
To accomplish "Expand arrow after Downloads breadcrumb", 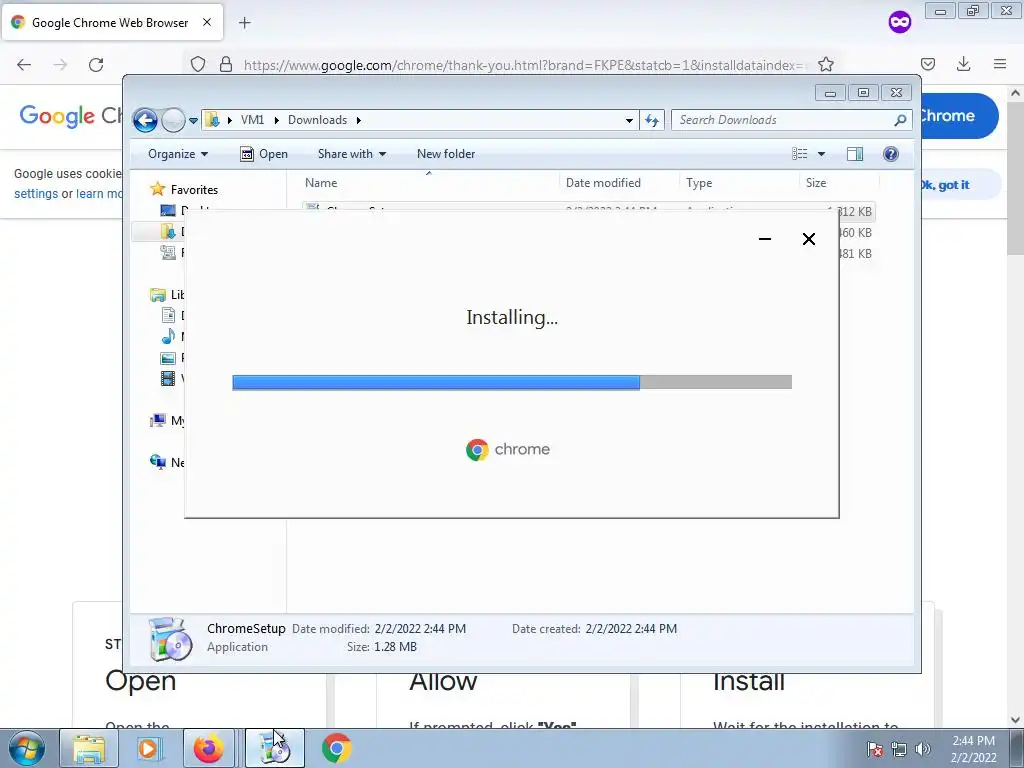I will (x=359, y=120).
